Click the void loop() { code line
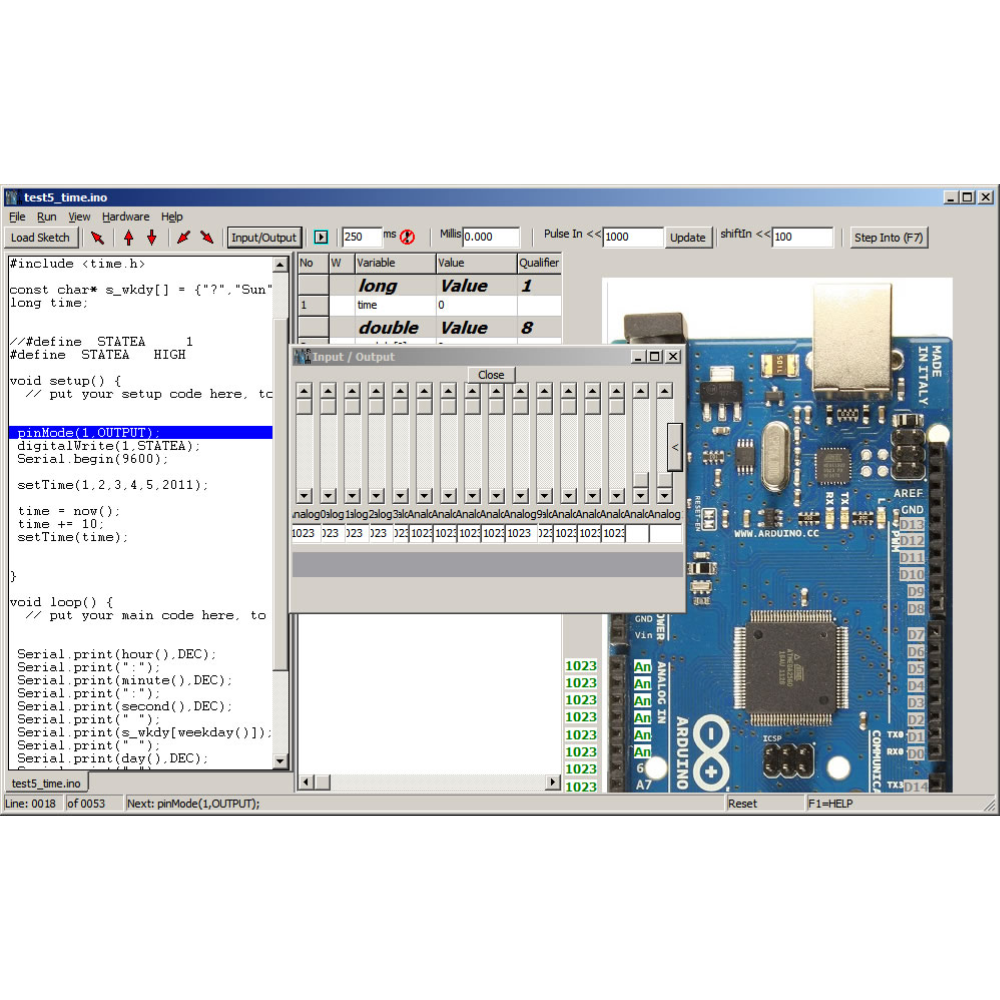The width and height of the screenshot is (1000, 1000). pos(61,602)
